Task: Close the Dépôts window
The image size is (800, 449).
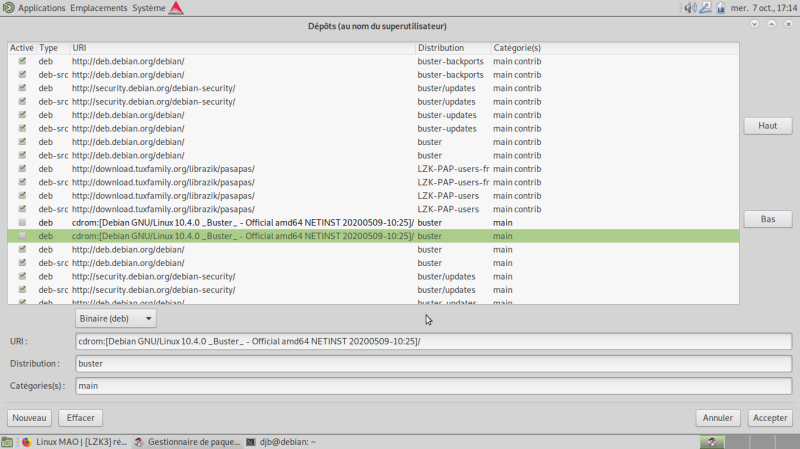Action: click(788, 24)
